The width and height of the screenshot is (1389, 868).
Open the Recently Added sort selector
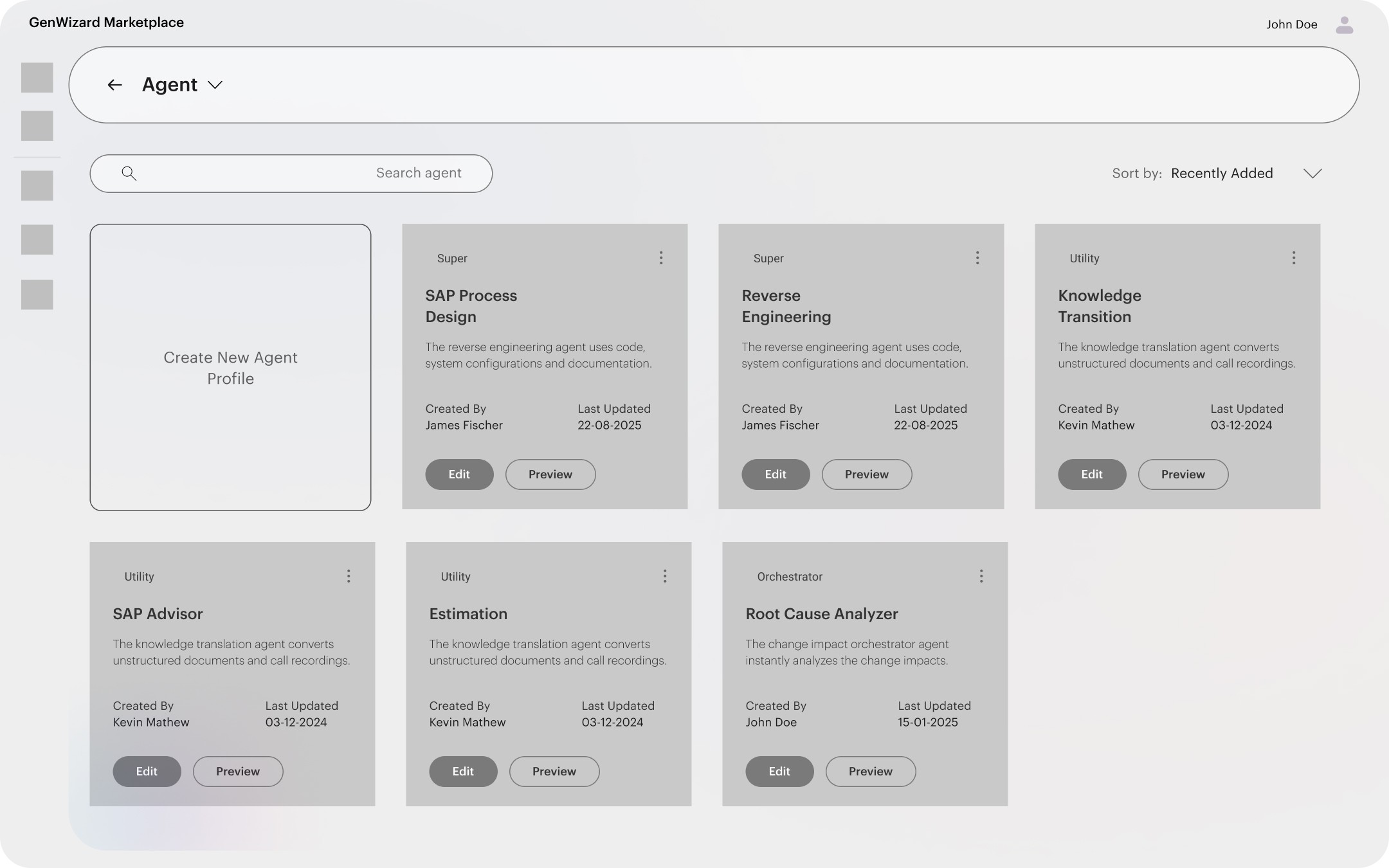point(1221,174)
